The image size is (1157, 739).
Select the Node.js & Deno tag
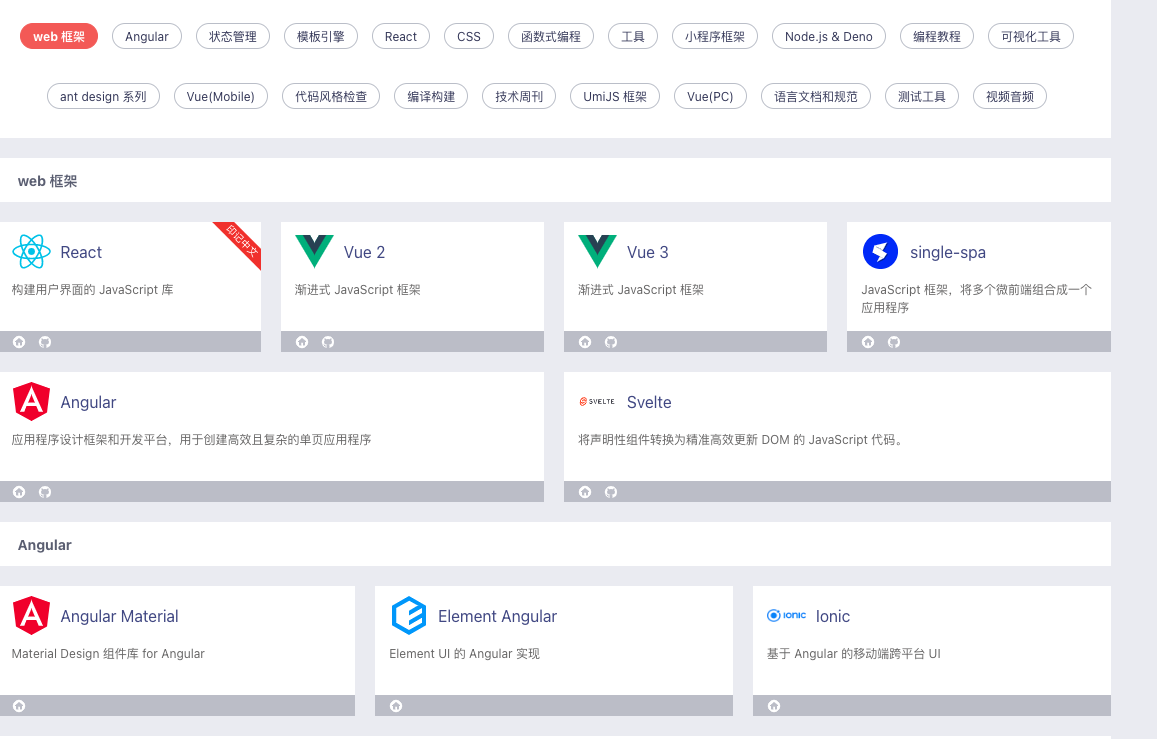(x=829, y=36)
